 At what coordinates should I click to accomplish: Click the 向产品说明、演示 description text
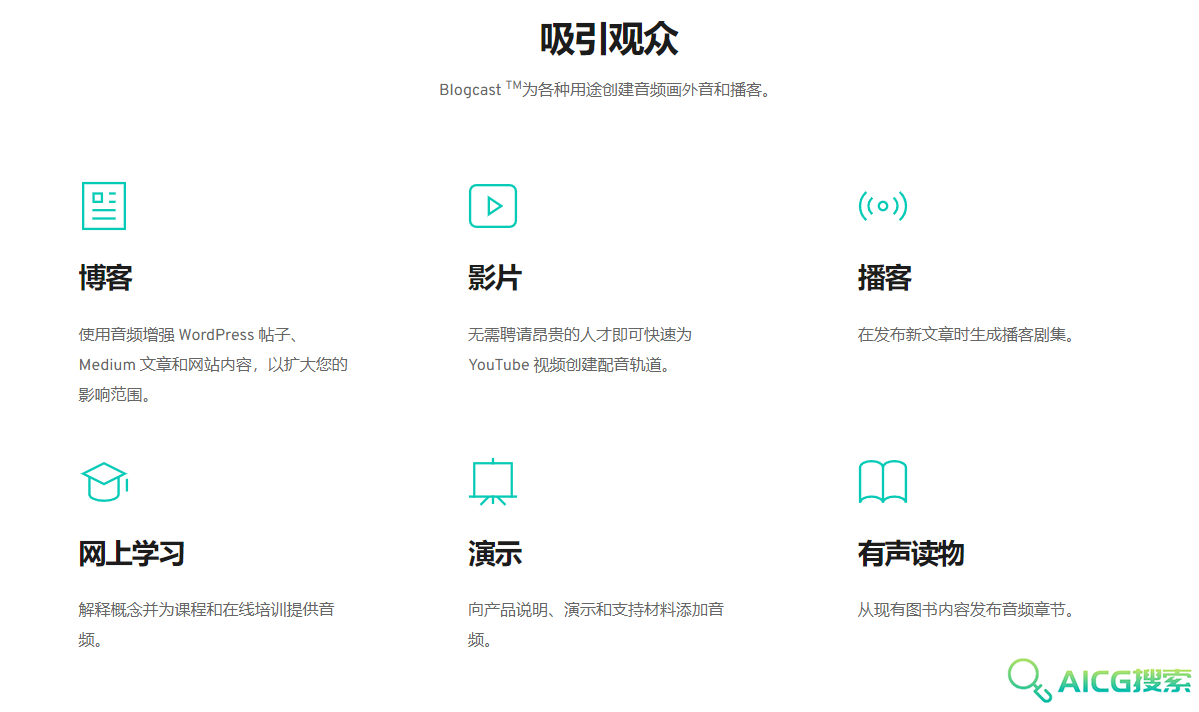596,625
